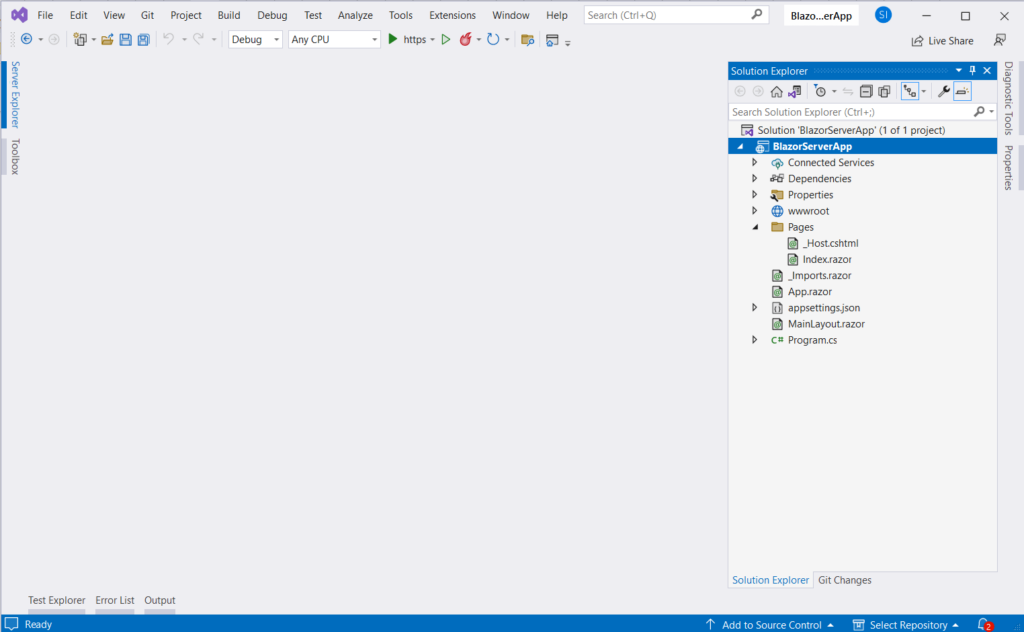Open Index.razor in Solution Explorer
The image size is (1024, 632).
pos(826,259)
